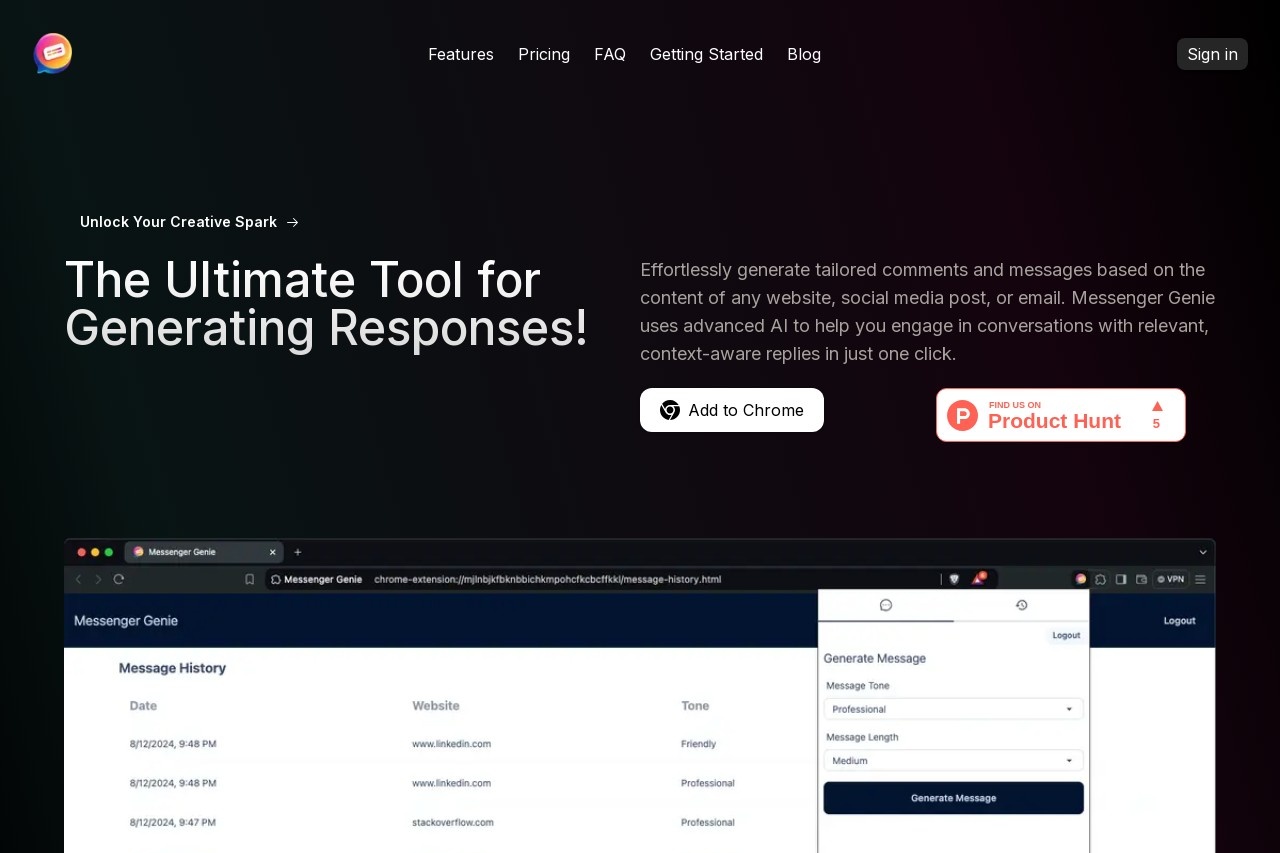The width and height of the screenshot is (1280, 853).
Task: Click the Website column header
Action: pyautogui.click(x=436, y=706)
